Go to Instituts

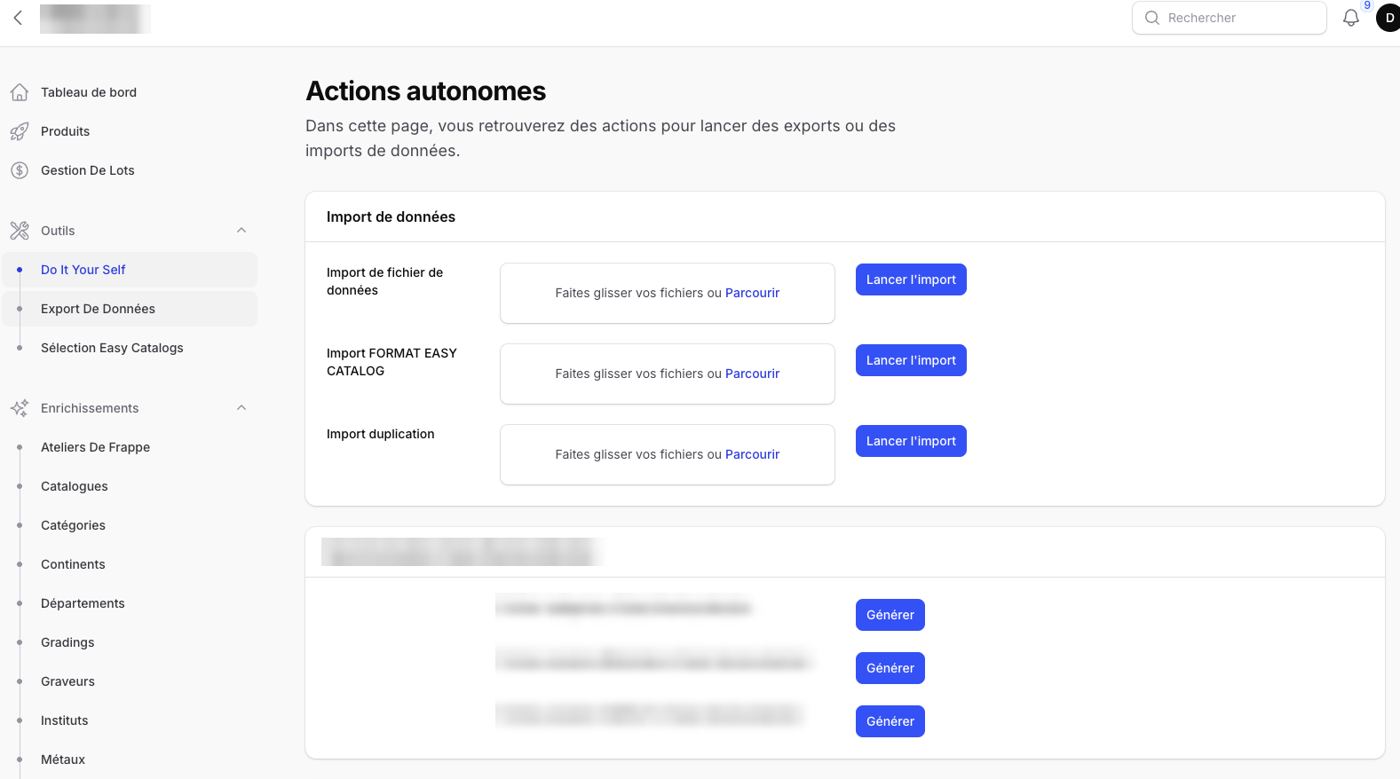coord(64,720)
